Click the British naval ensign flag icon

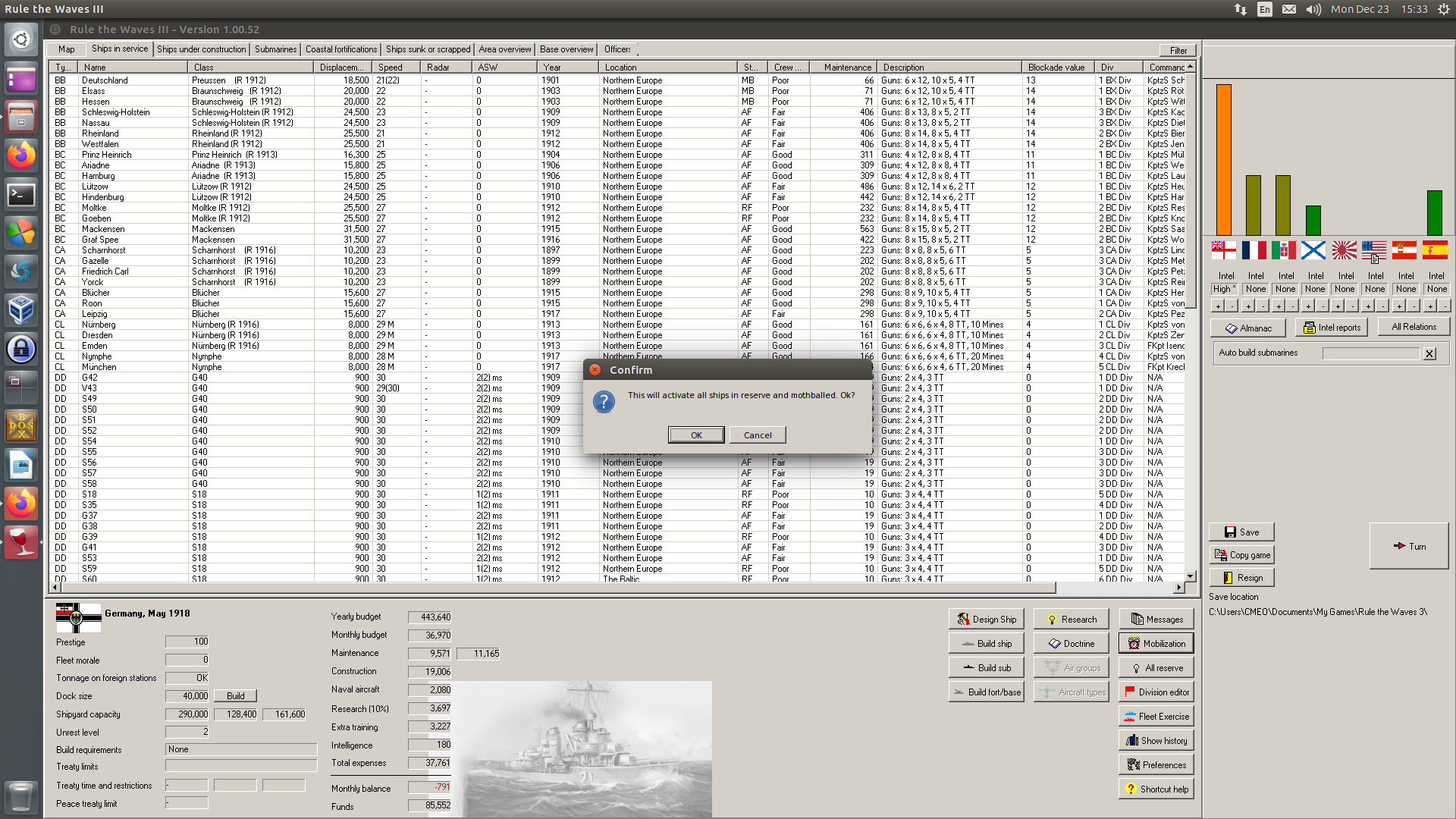point(1223,250)
